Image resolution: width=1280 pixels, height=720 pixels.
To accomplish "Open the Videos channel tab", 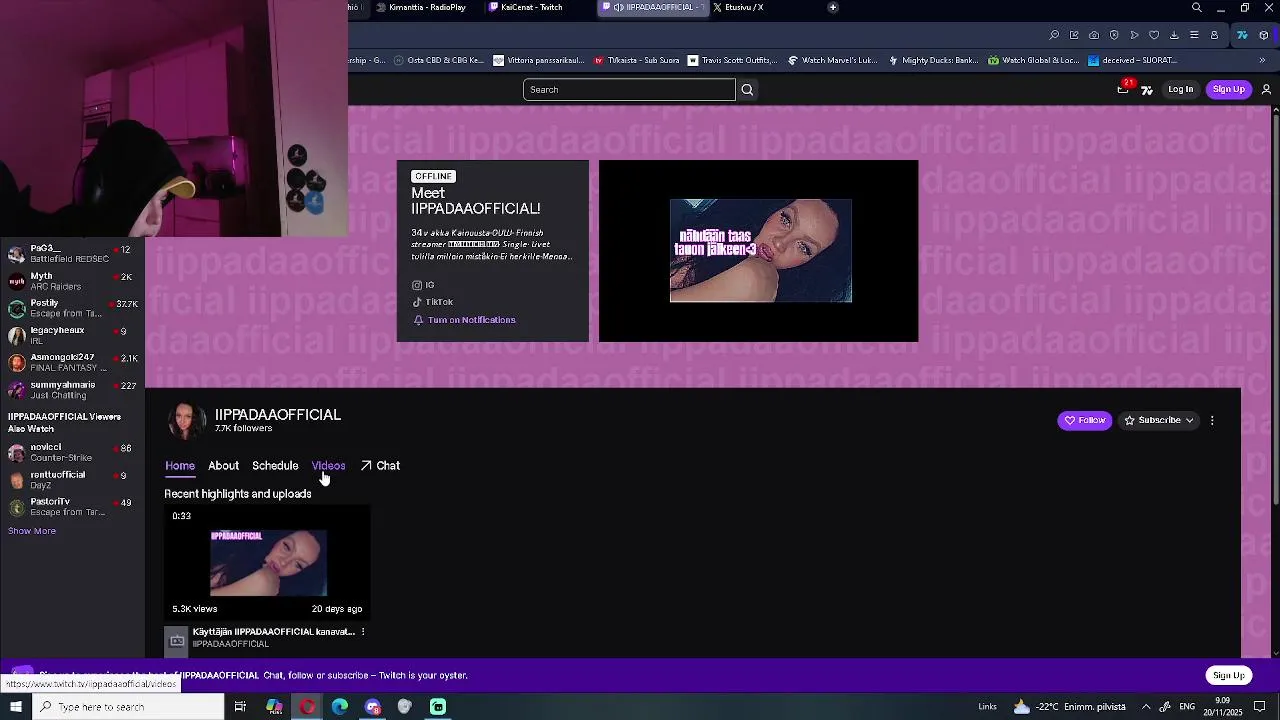I will pos(328,466).
